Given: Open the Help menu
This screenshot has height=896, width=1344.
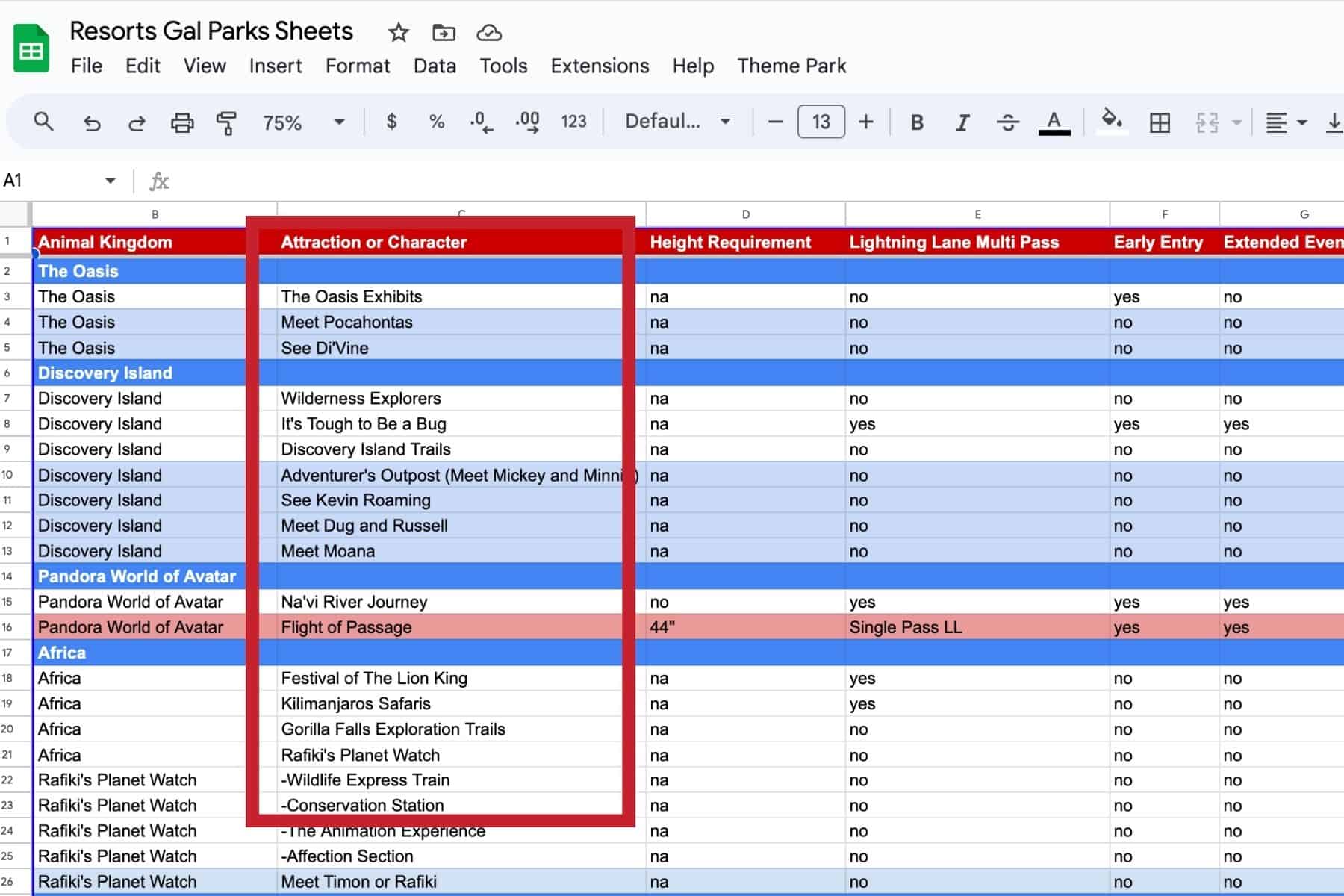Looking at the screenshot, I should point(693,66).
